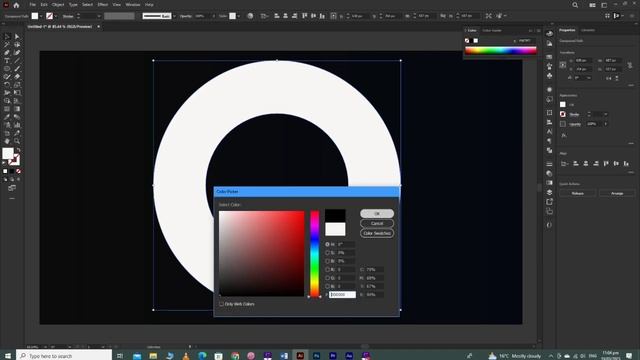
Task: Open the fill color dropdown in the control bar
Action: tap(41, 16)
